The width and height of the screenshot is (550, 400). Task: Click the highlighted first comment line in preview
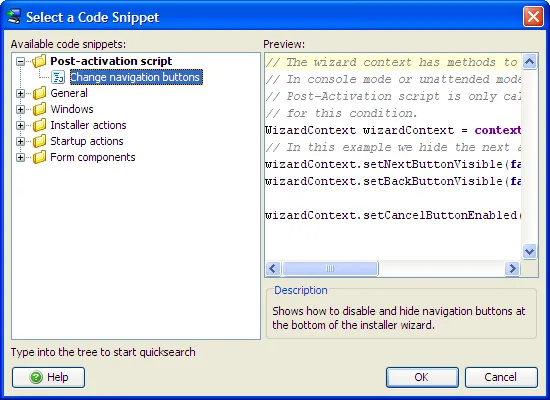[393, 62]
